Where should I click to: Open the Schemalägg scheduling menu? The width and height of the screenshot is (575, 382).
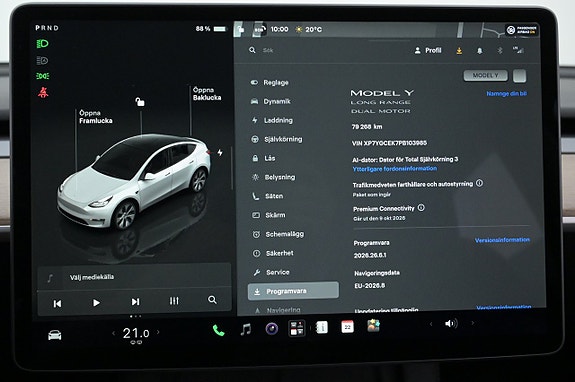pos(278,234)
